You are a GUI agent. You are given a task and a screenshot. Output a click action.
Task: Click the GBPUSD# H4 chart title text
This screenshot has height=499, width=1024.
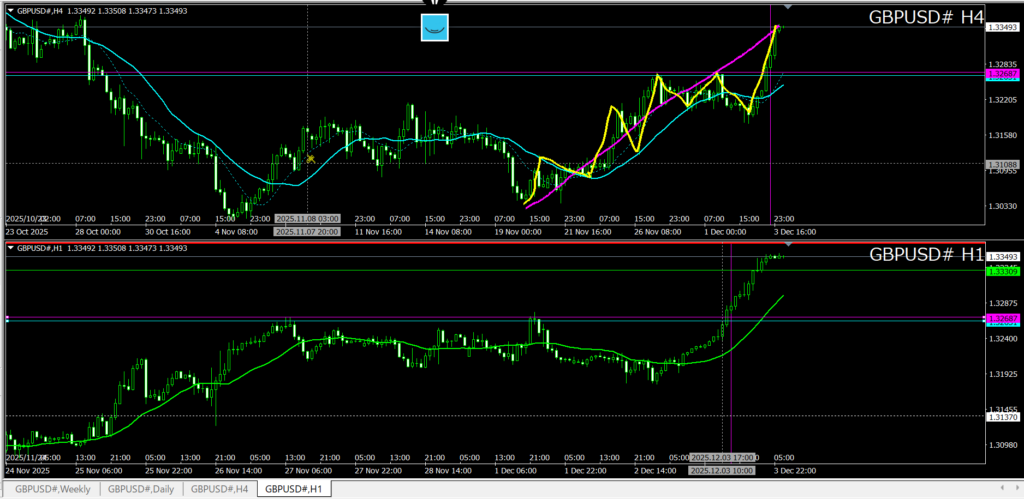click(926, 18)
